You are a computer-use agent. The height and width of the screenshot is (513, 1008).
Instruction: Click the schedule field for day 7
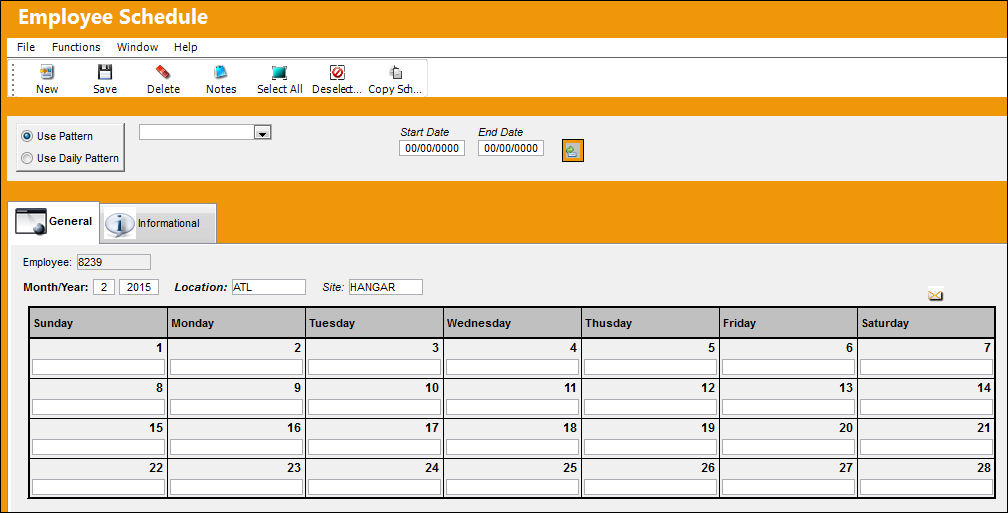[926, 367]
